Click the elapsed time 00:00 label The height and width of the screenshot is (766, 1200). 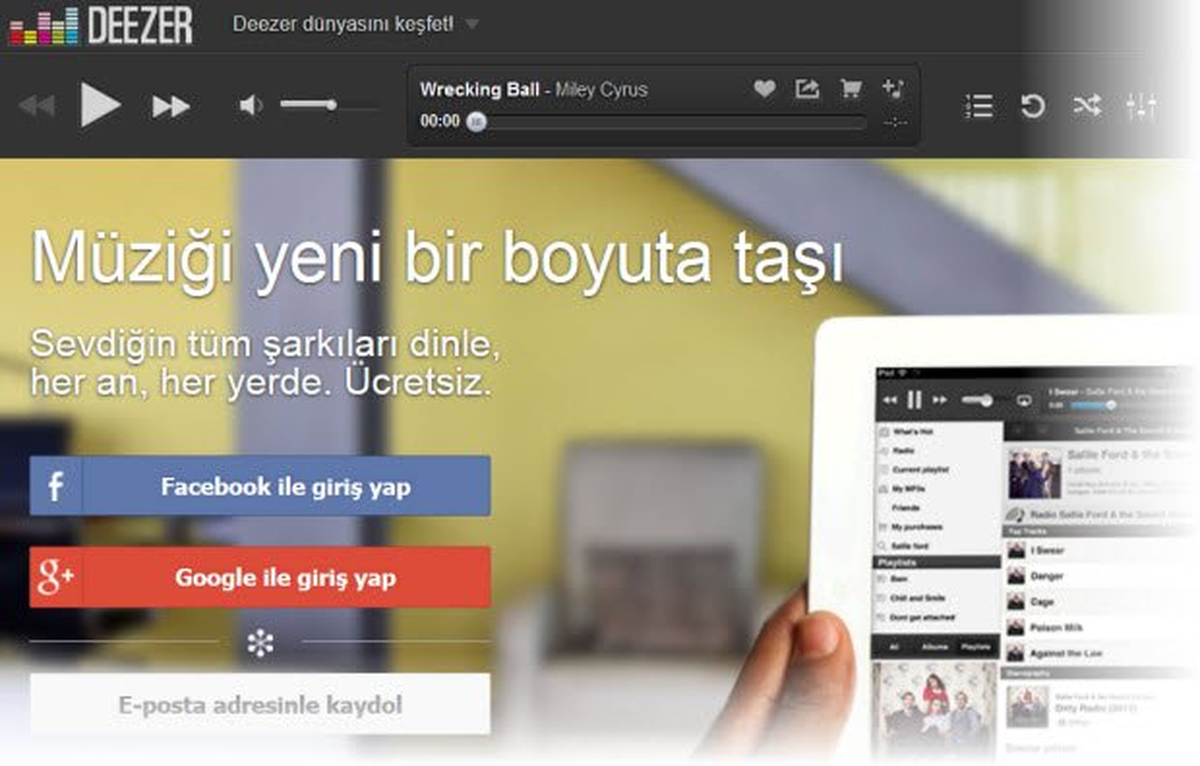(x=440, y=121)
